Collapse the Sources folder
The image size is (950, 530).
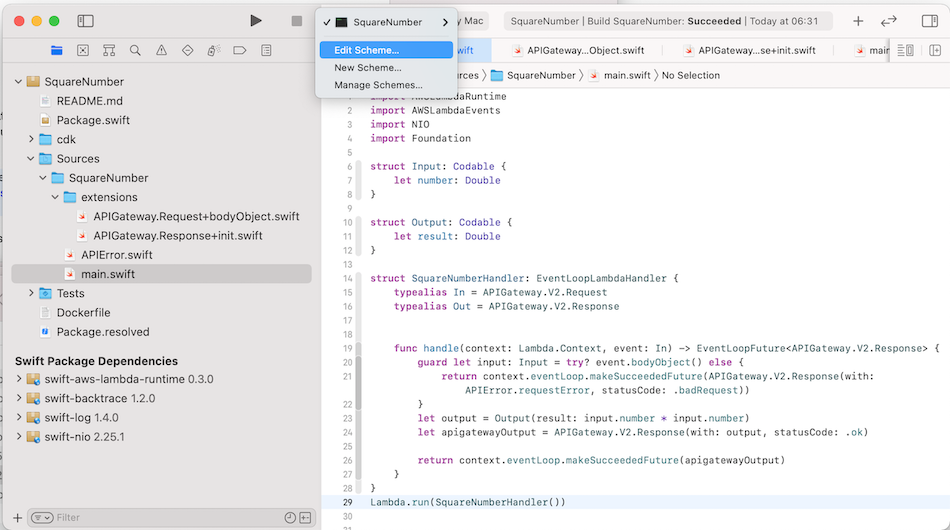tap(31, 159)
